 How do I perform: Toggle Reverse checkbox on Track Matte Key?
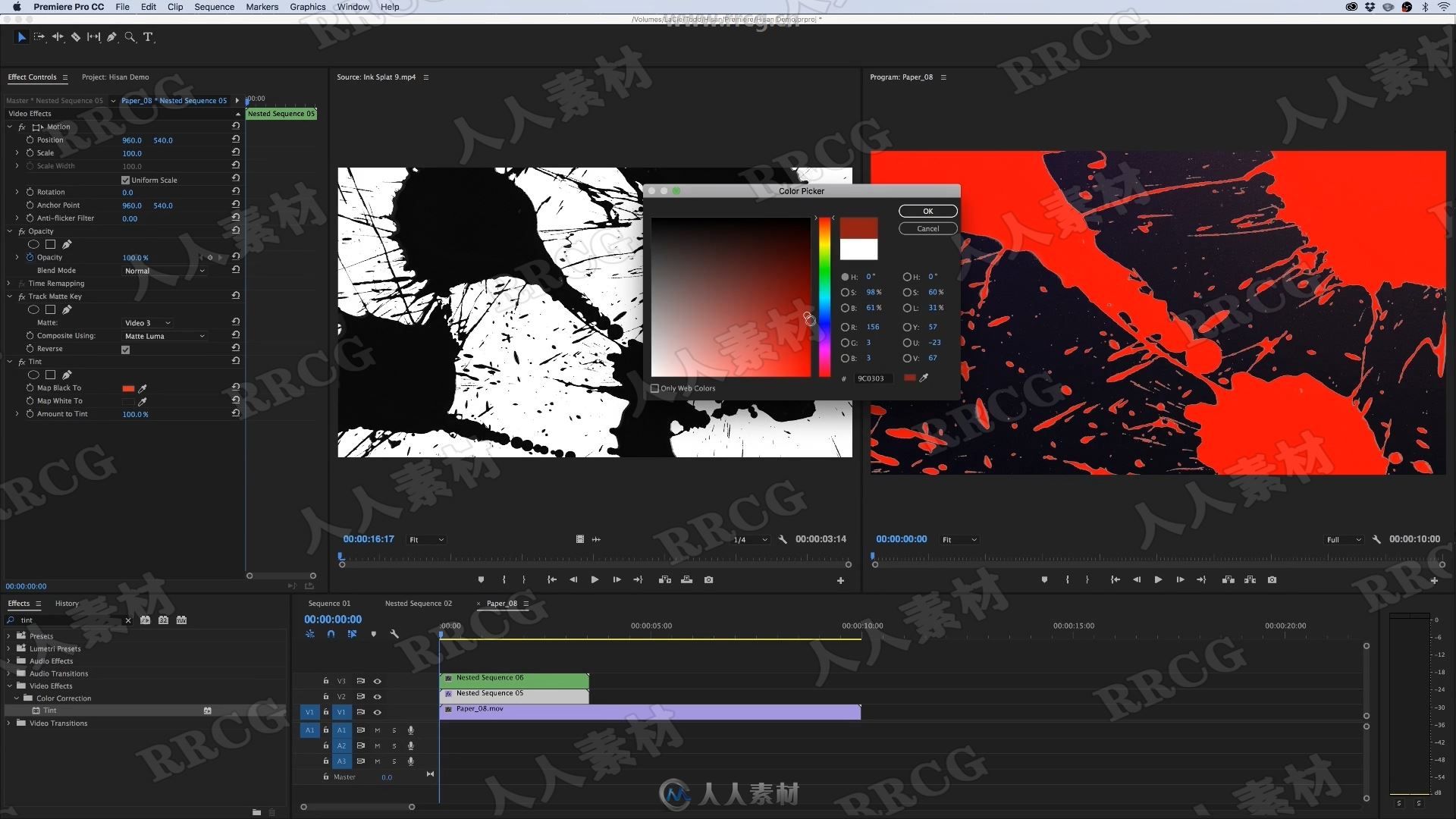click(x=125, y=348)
